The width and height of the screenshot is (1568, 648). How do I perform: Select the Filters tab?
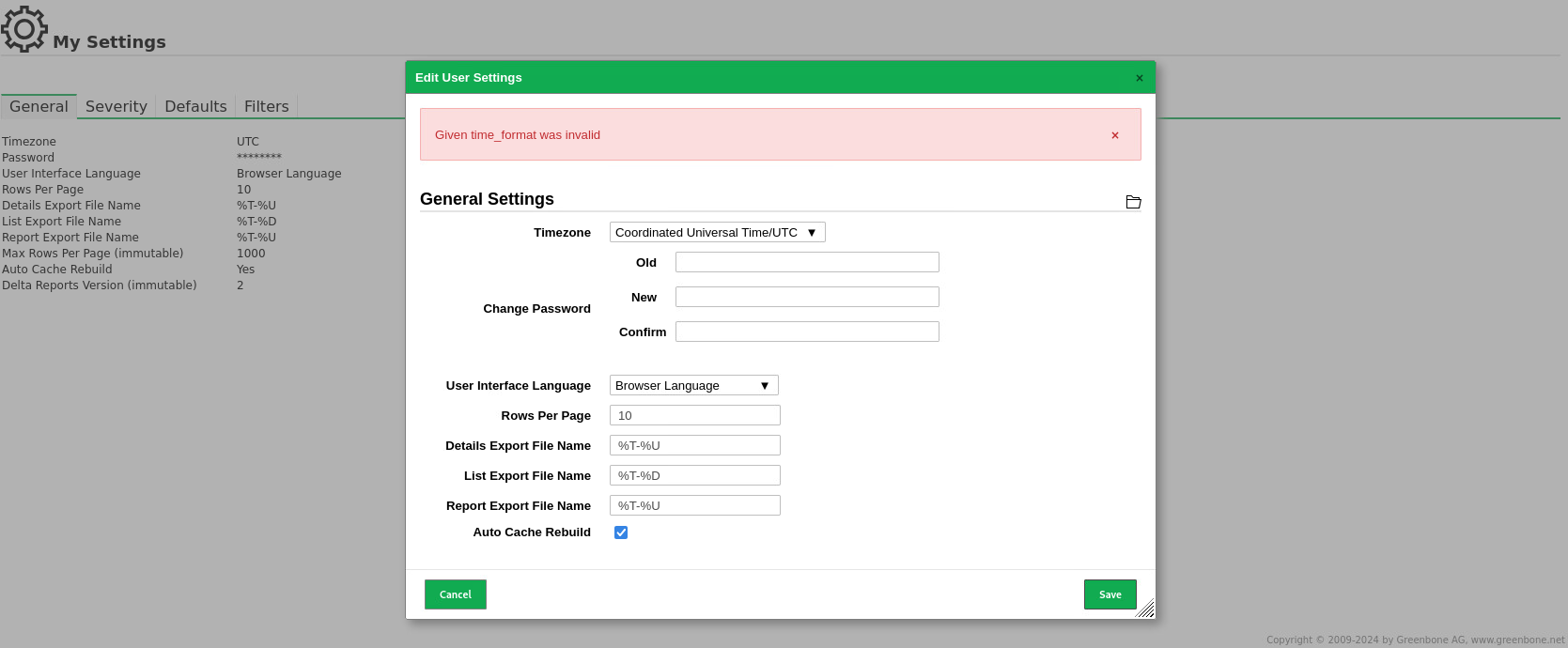[267, 106]
